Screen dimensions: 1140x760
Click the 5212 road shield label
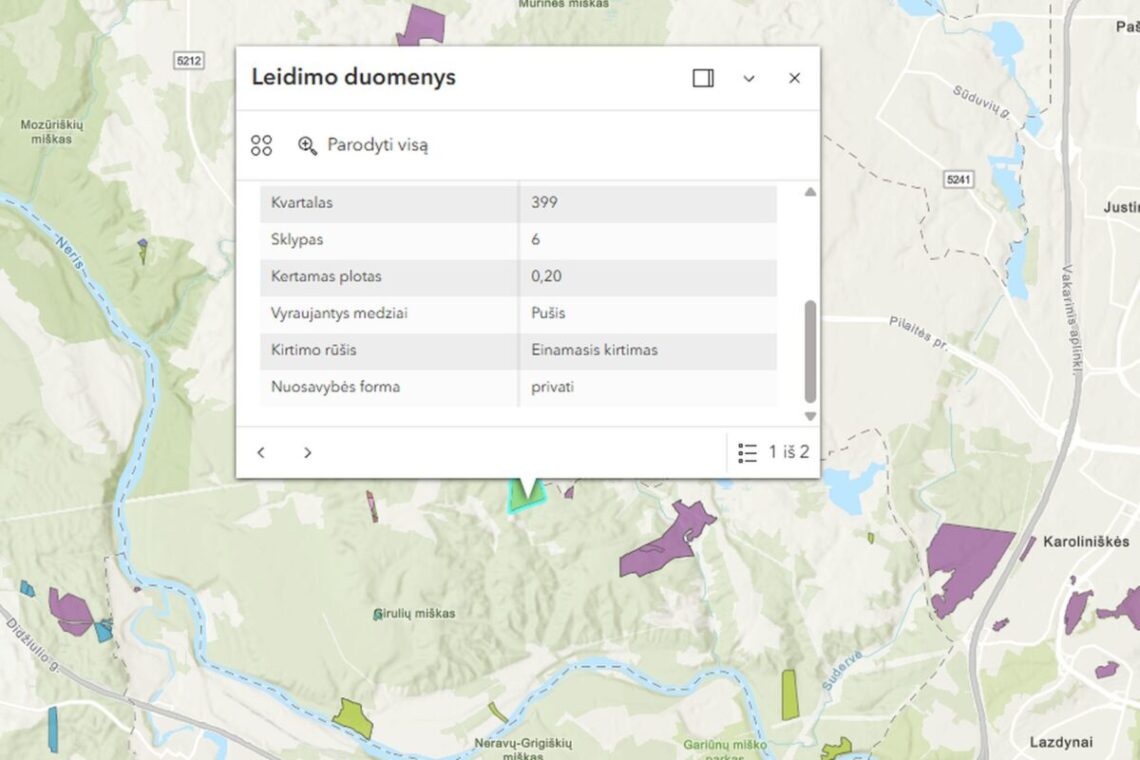pos(187,59)
